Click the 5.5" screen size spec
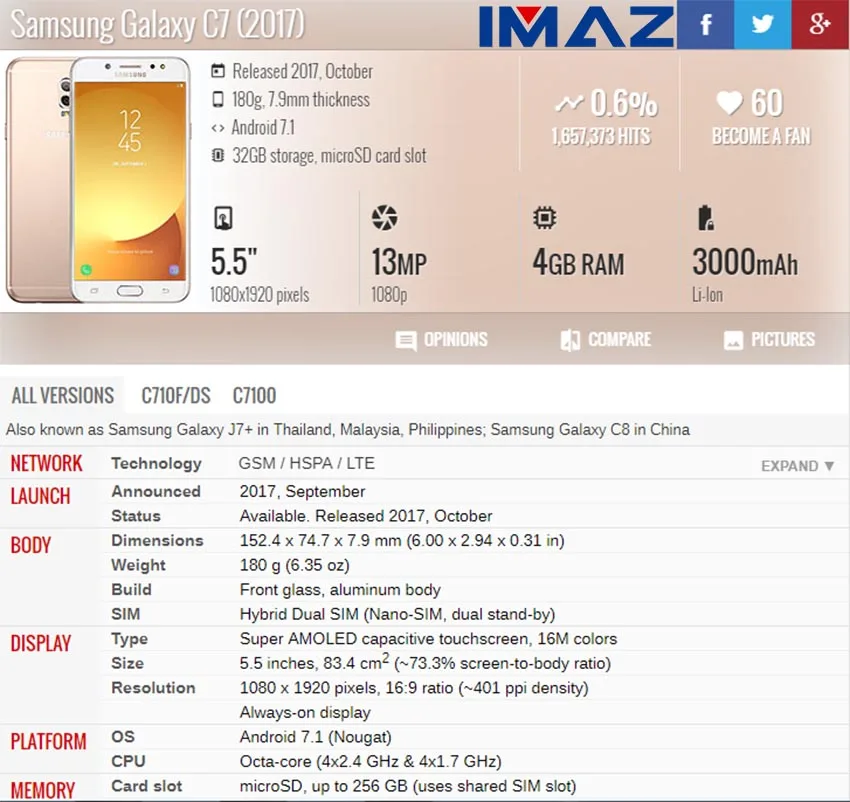The width and height of the screenshot is (850, 802). (234, 262)
